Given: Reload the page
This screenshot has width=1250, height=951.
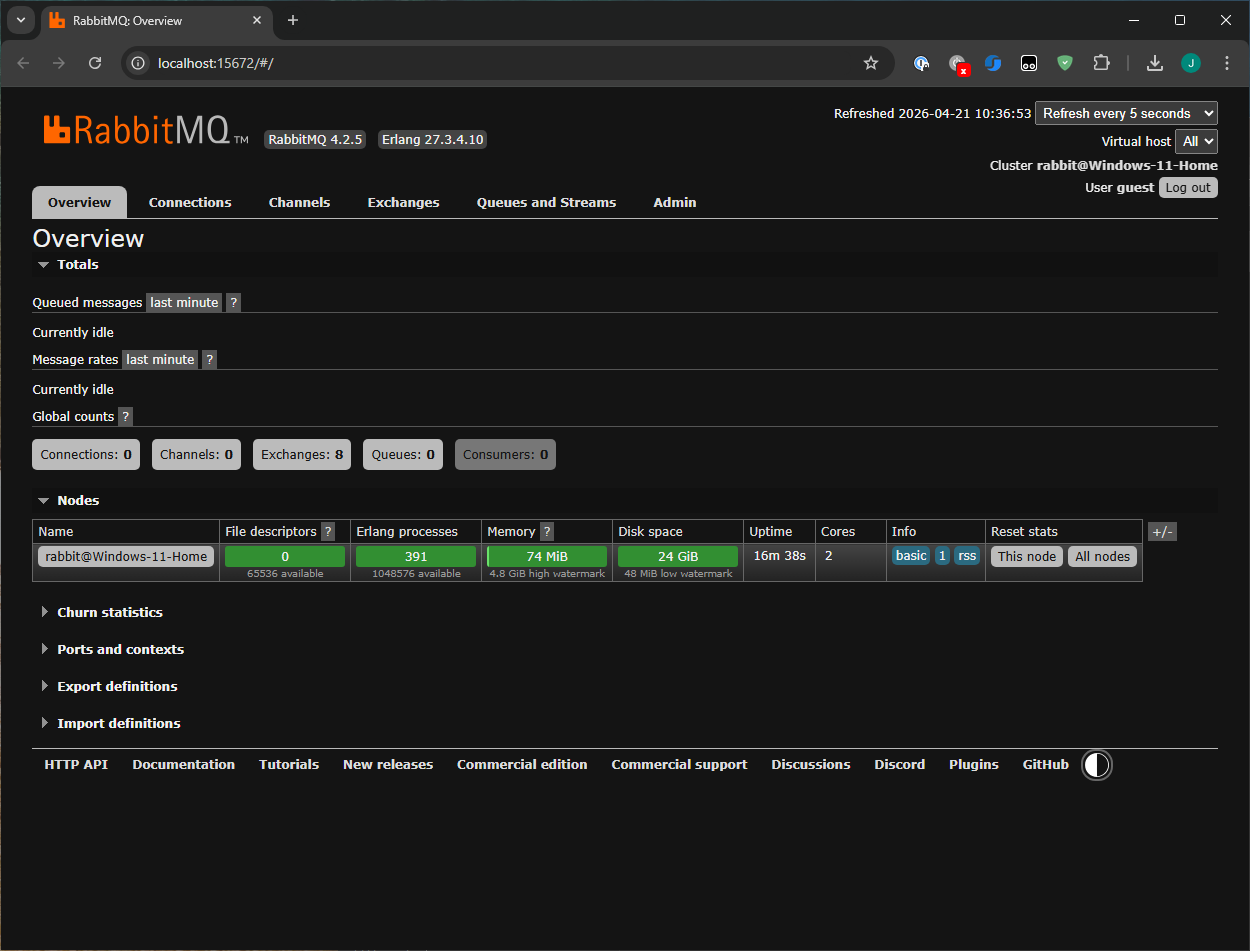Looking at the screenshot, I should click(x=95, y=63).
